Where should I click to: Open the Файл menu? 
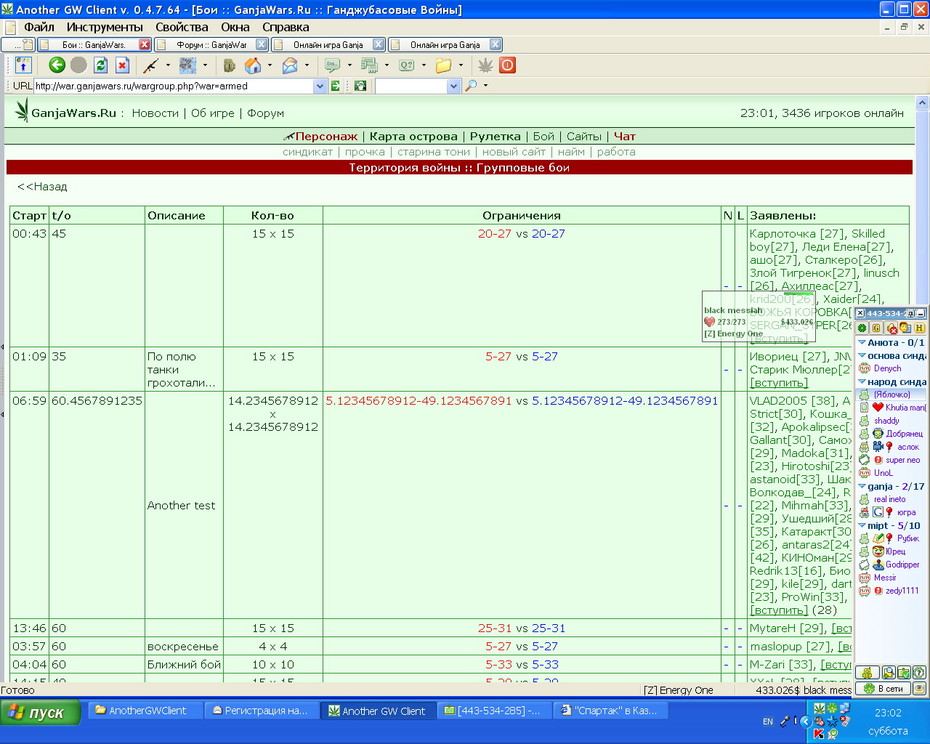pyautogui.click(x=39, y=27)
